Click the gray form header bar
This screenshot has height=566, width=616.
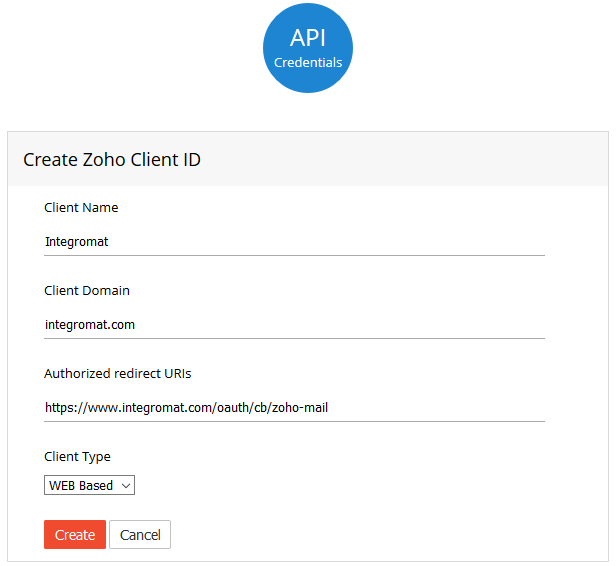tap(308, 159)
